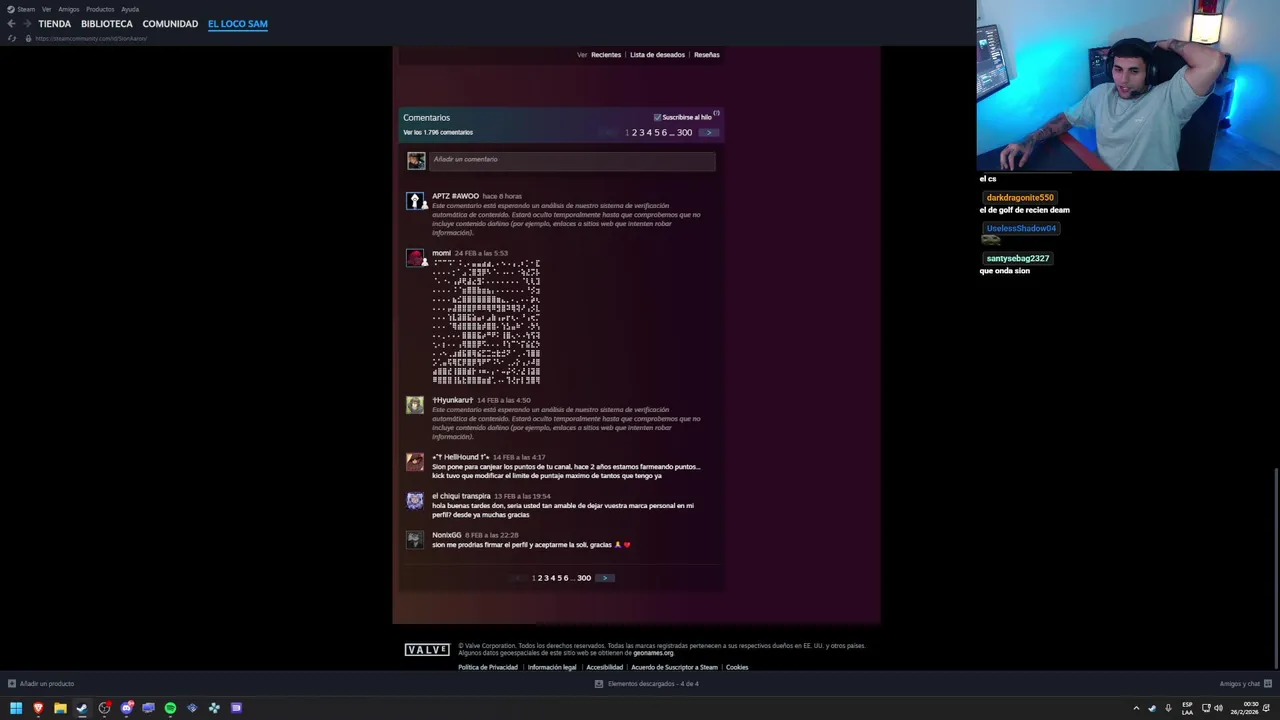The height and width of the screenshot is (720, 1280).
Task: Open the Productos menu
Action: click(x=100, y=9)
